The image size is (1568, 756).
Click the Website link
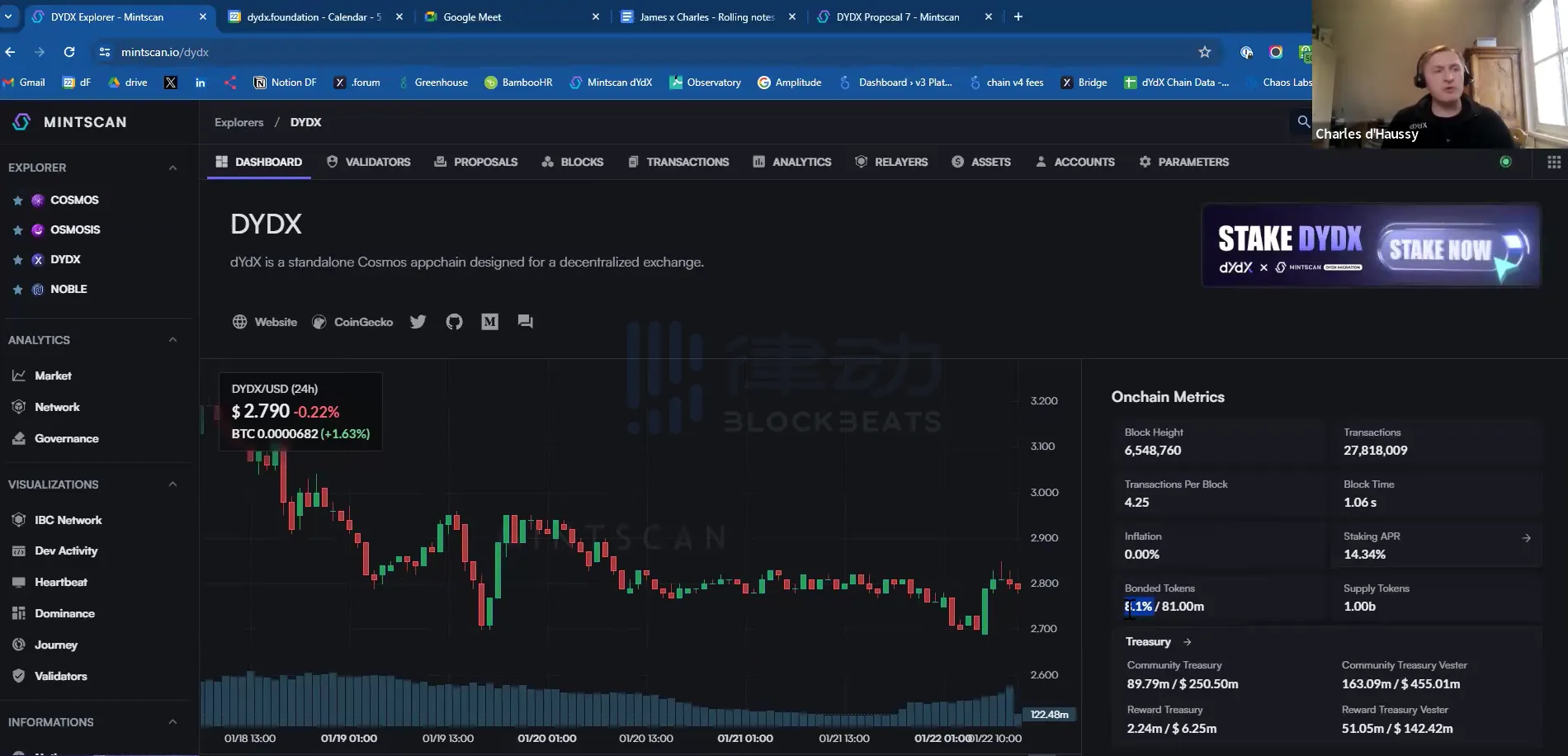pos(265,322)
